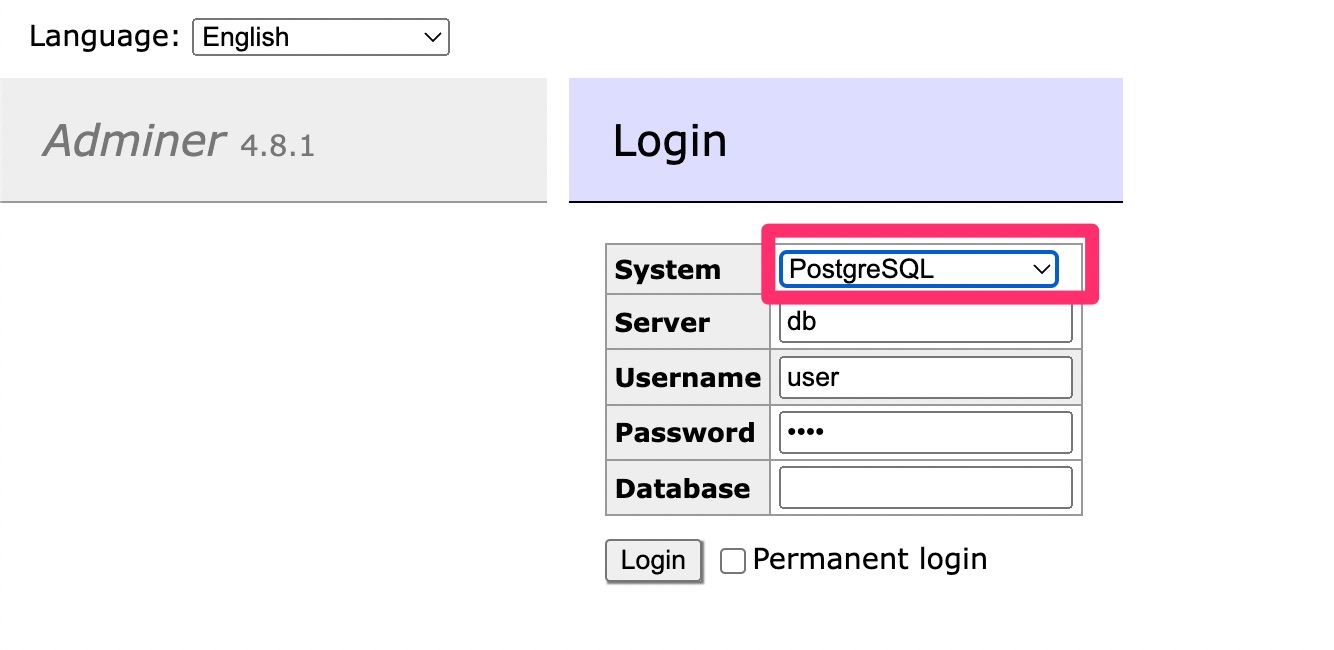Screen dimensions: 1334x650
Task: Click the Login heading text
Action: point(669,141)
